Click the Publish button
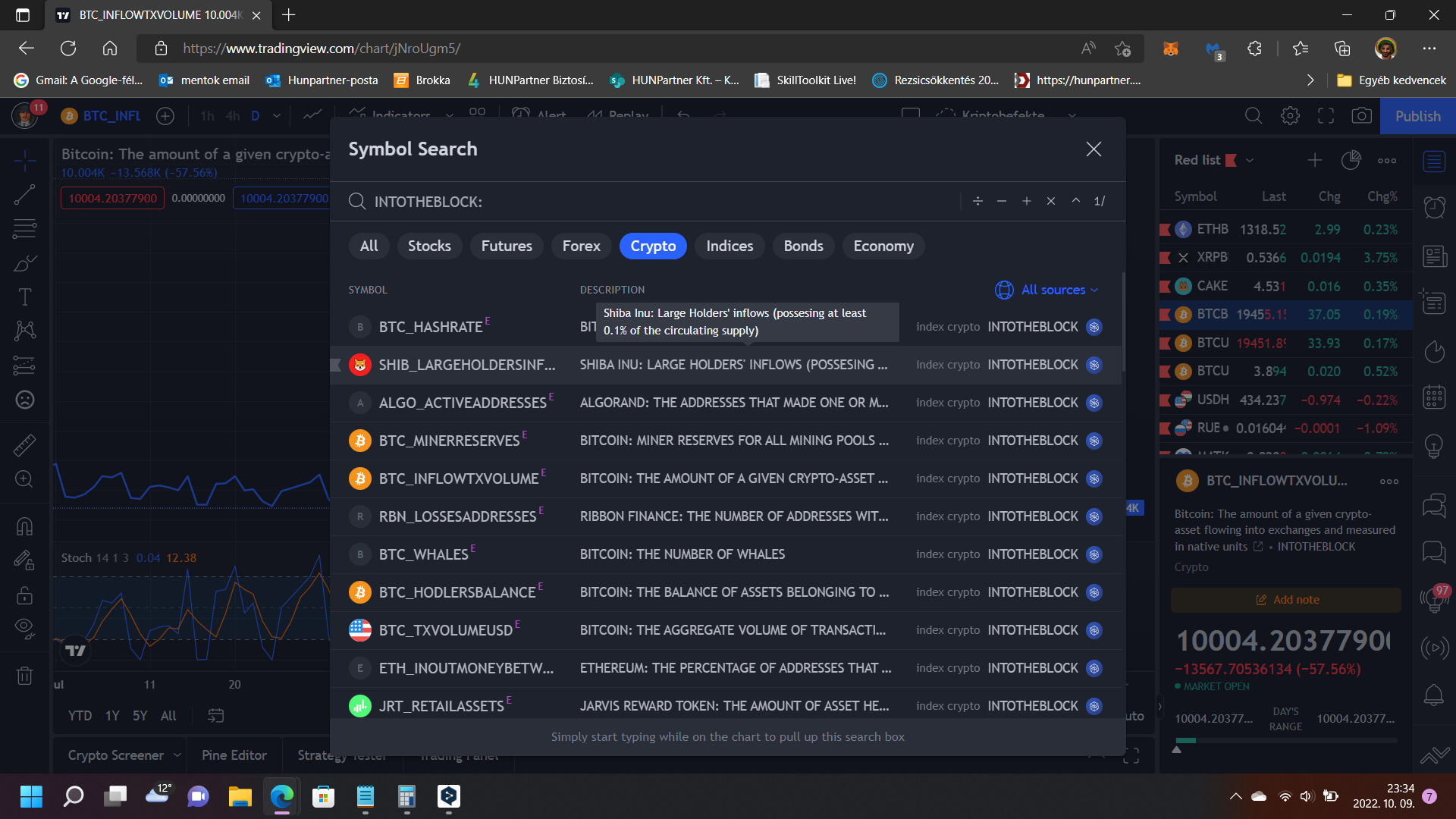This screenshot has width=1456, height=819. (1417, 116)
